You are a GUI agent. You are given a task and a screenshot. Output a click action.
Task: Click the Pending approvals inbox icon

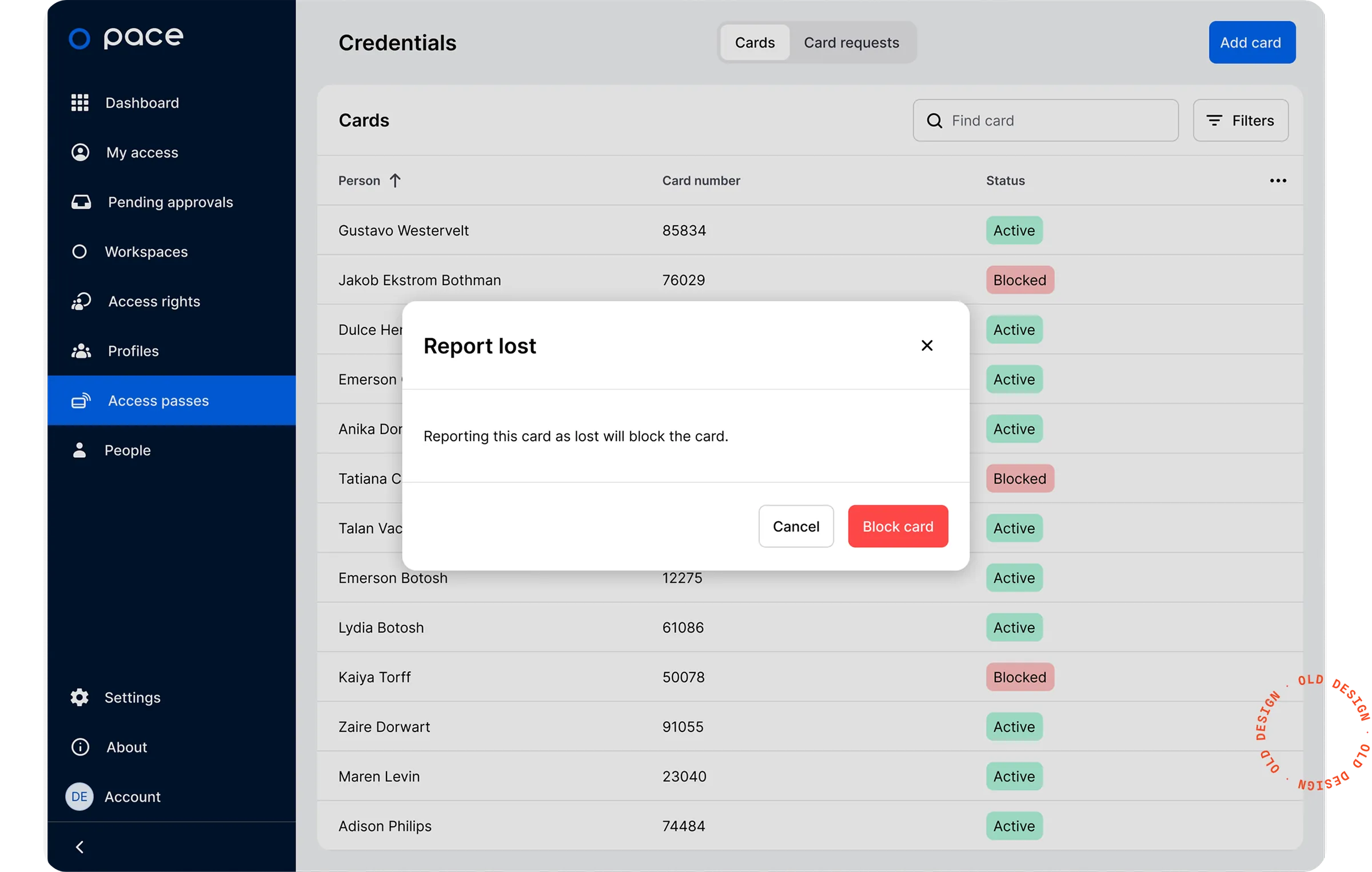[x=81, y=202]
